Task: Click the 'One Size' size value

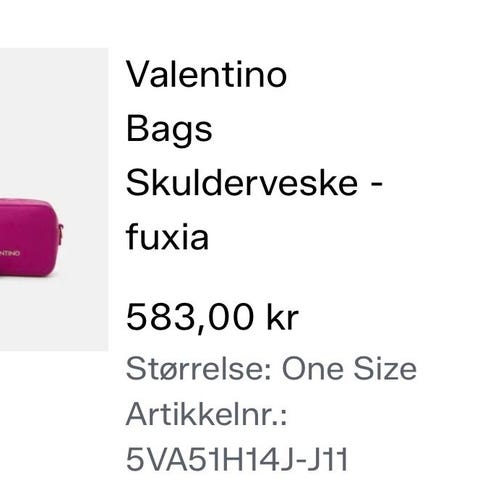Action: click(x=349, y=369)
